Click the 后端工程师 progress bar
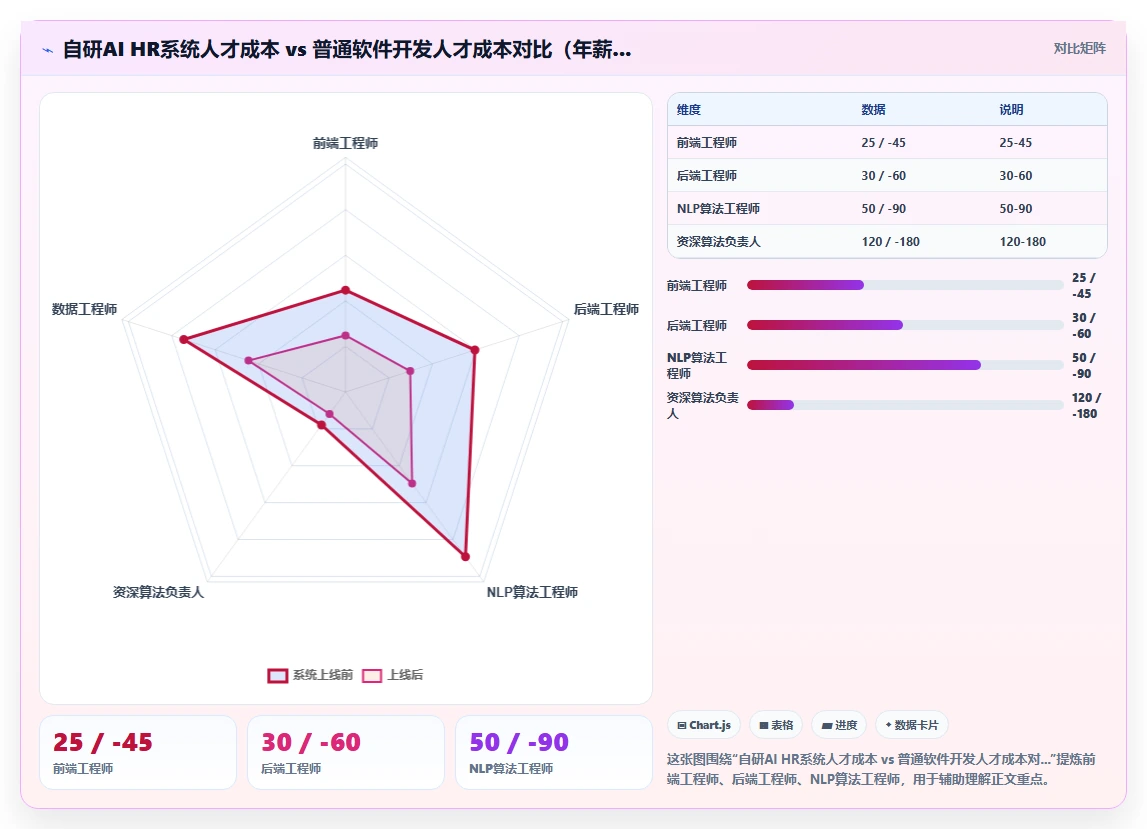The width and height of the screenshot is (1147, 829). (905, 325)
